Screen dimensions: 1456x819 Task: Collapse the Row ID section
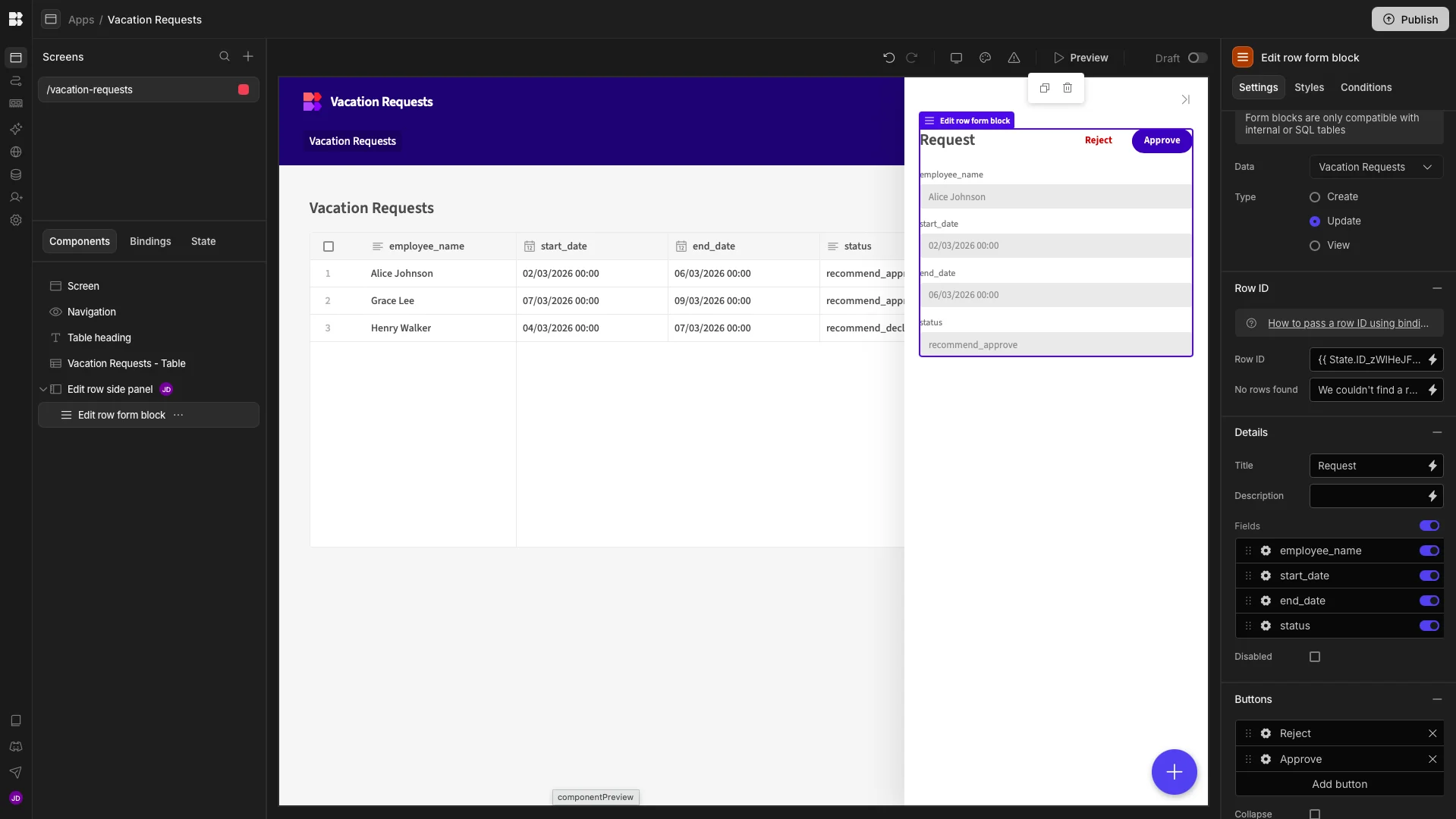(x=1437, y=288)
